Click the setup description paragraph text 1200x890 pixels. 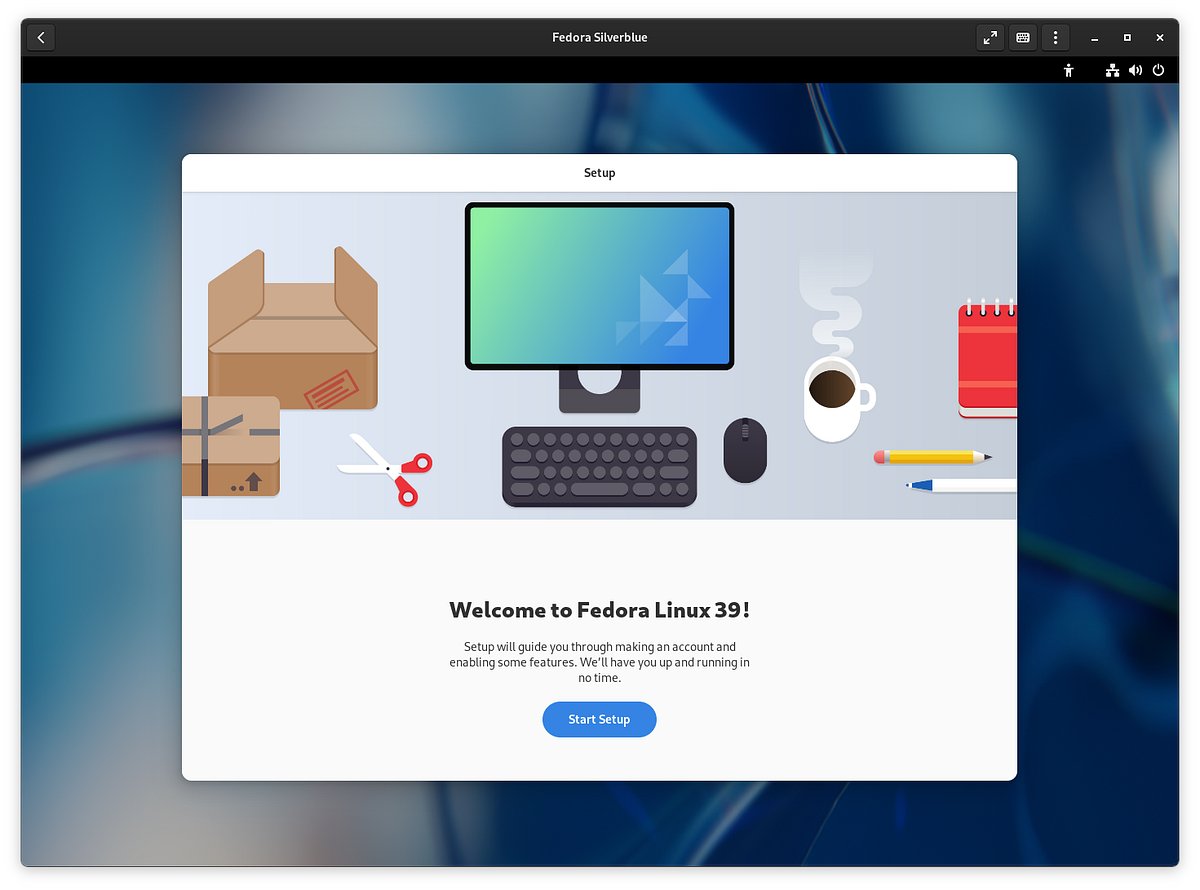pos(599,662)
